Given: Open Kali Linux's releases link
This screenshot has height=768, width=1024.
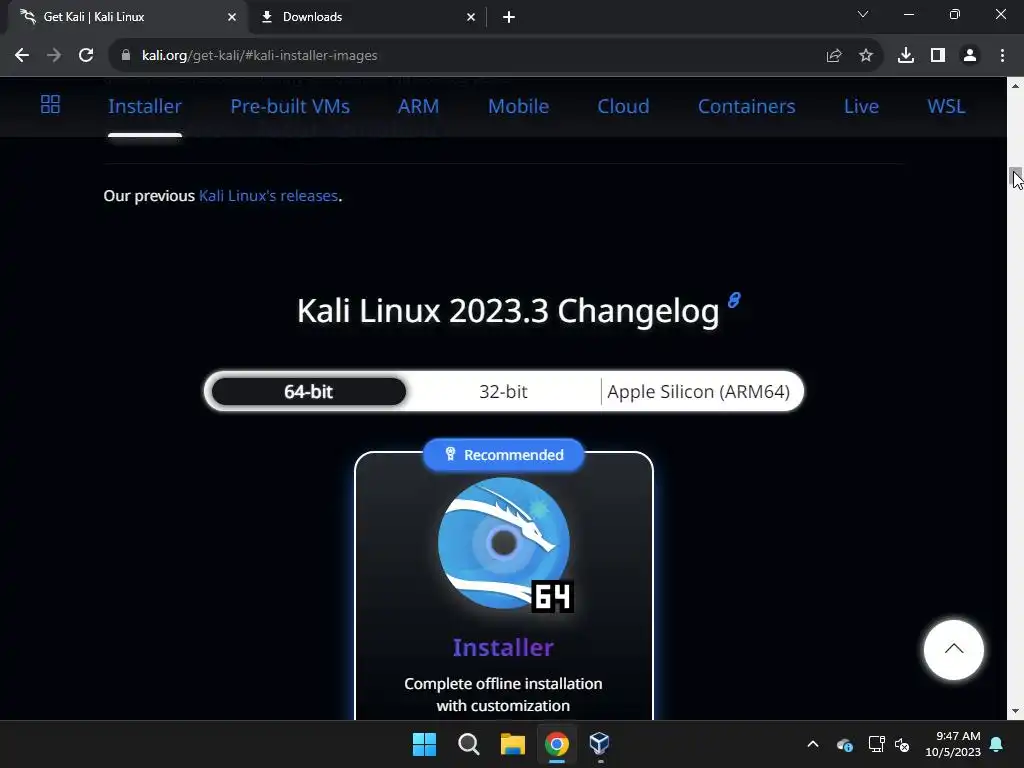Looking at the screenshot, I should [268, 196].
